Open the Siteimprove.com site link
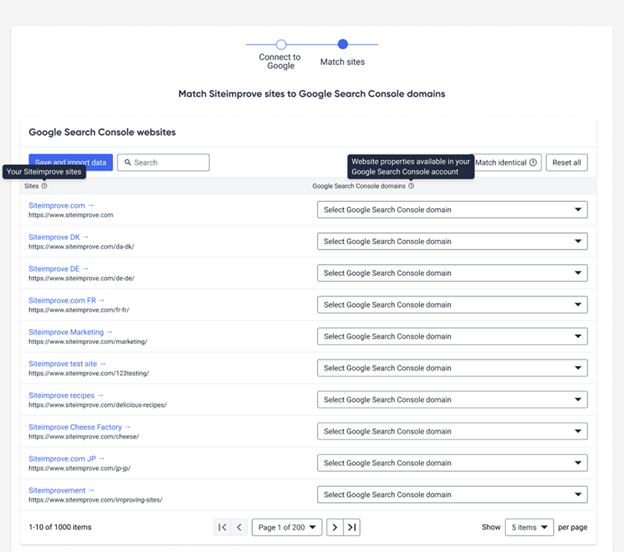The image size is (624, 552). tap(61, 205)
